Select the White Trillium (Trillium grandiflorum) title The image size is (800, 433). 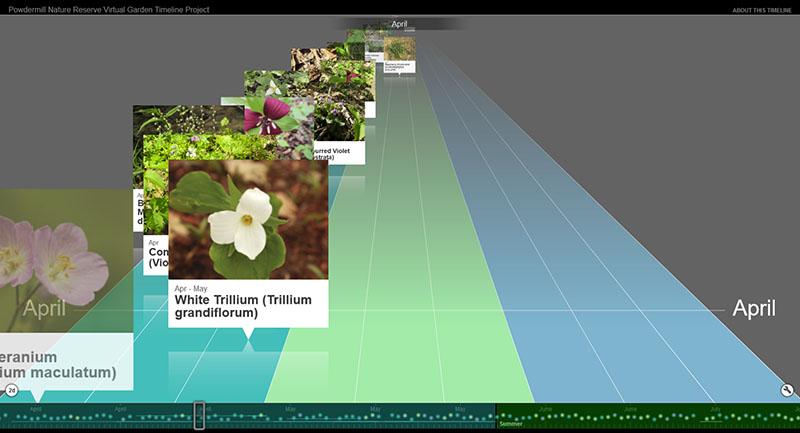point(243,307)
